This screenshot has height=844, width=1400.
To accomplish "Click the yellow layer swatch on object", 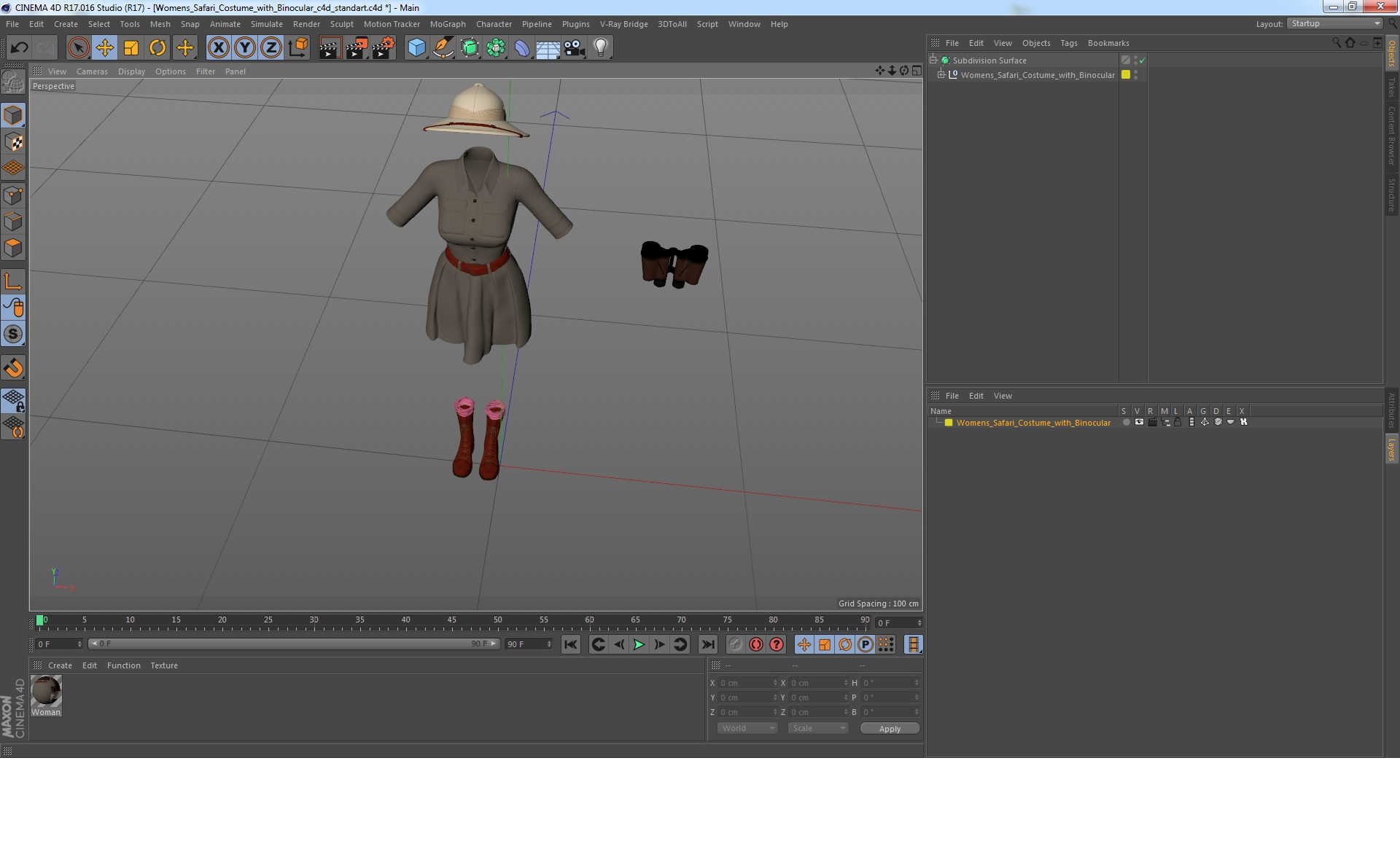I will coord(1126,74).
